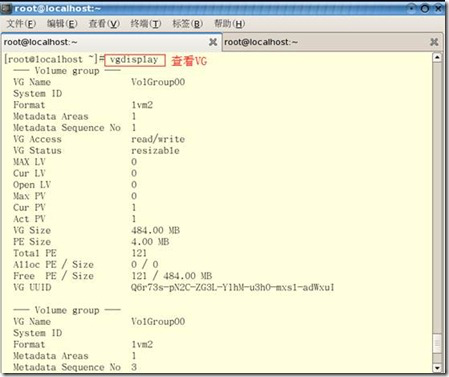Image resolution: width=449 pixels, height=377 pixels.
Task: Click the PE Size value 4.00 MB
Action: coord(150,242)
